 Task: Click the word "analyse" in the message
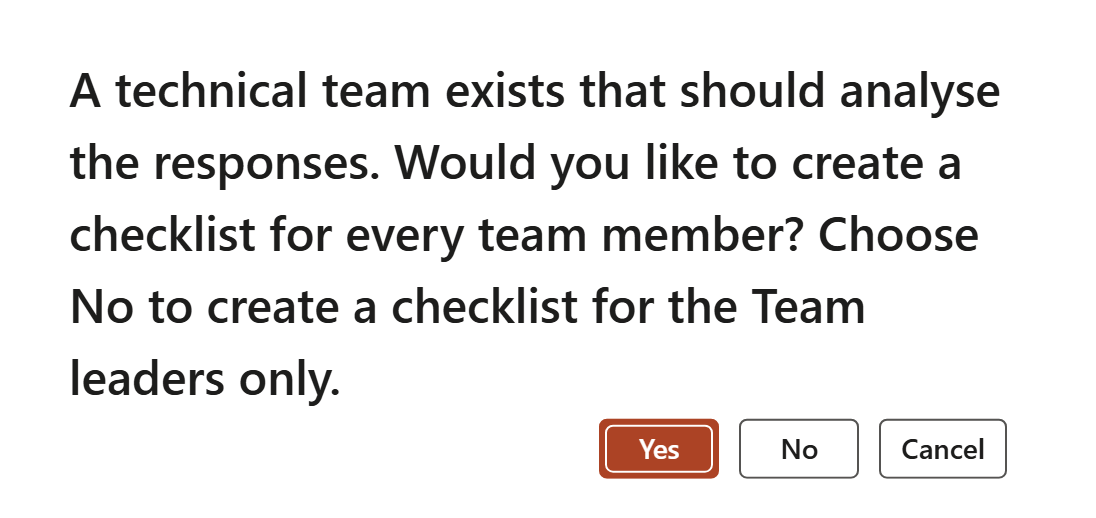pos(919,92)
